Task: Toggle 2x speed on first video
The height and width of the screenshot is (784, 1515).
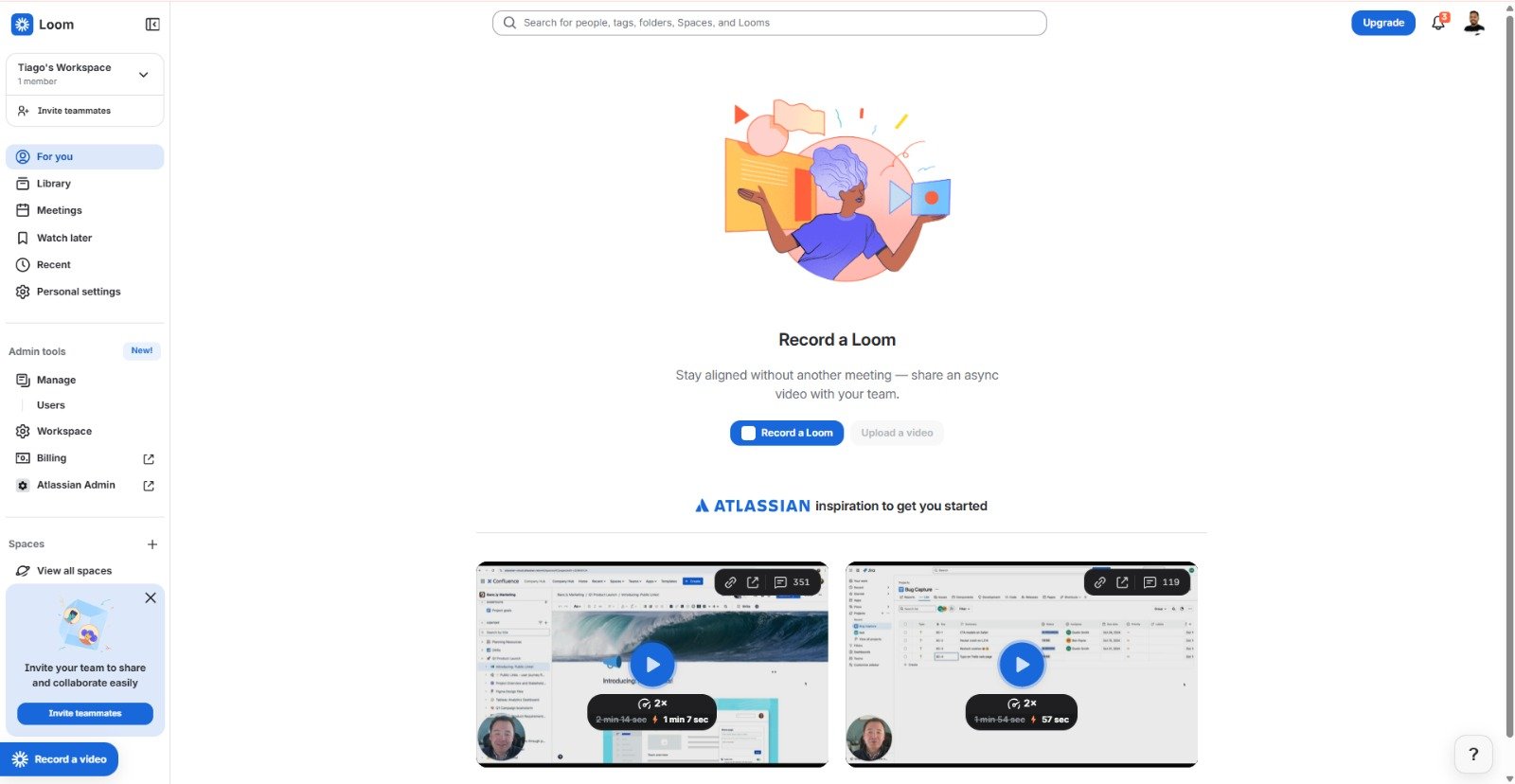Action: [x=652, y=704]
